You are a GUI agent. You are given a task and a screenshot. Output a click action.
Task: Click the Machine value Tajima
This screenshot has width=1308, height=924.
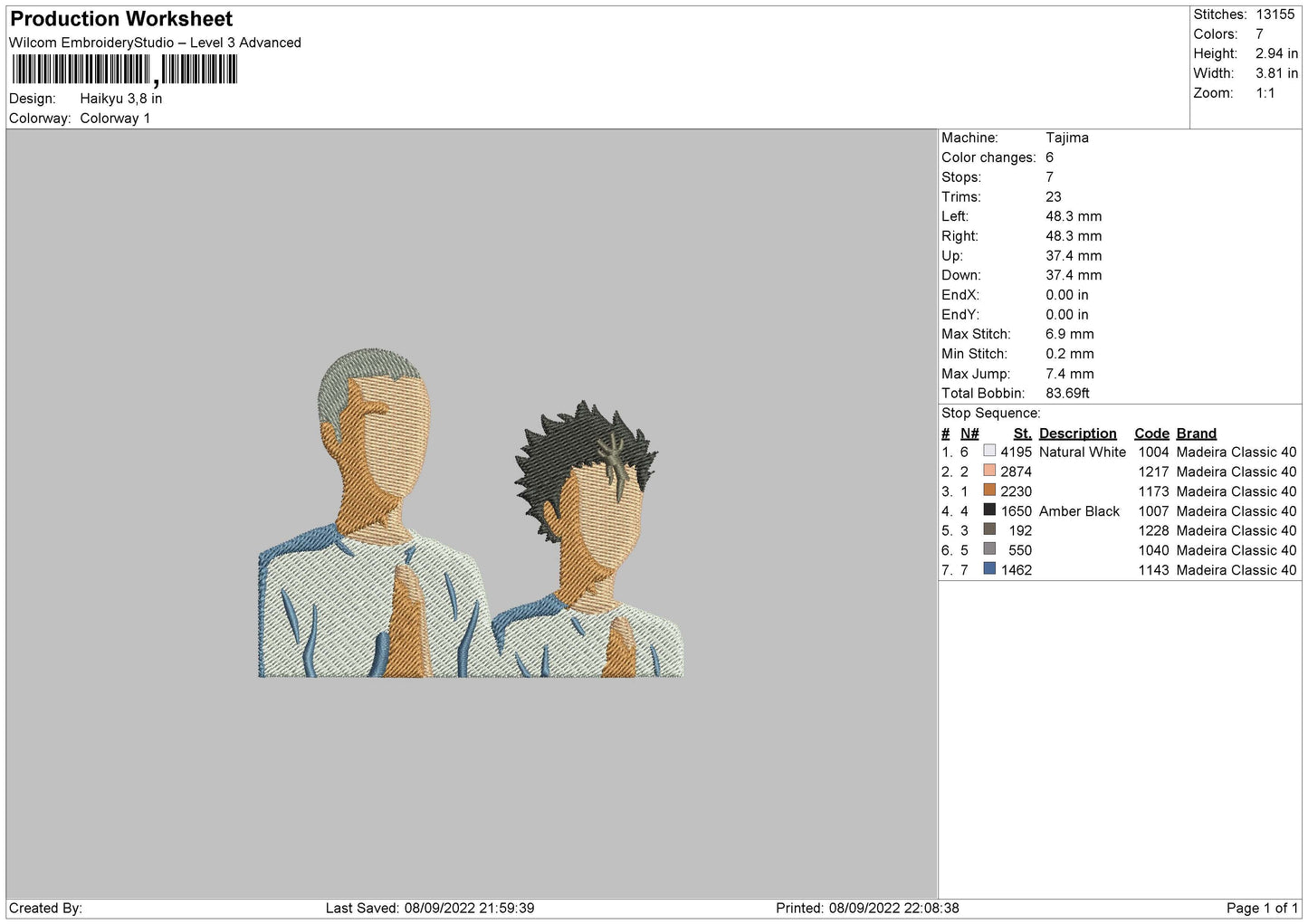point(1067,138)
